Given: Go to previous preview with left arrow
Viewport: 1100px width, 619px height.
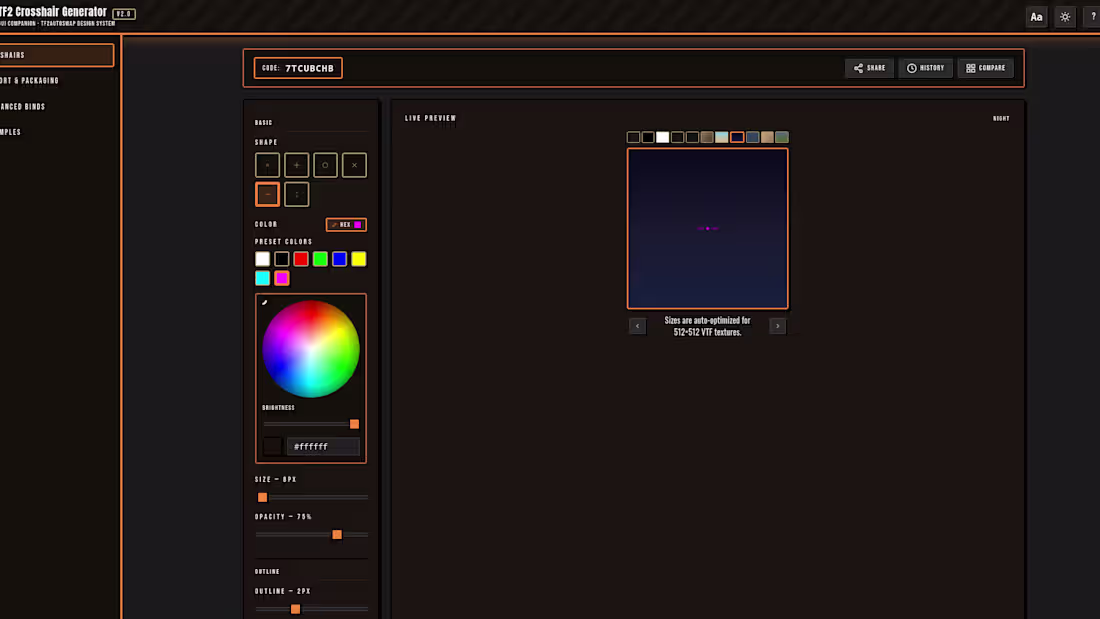Looking at the screenshot, I should click(637, 326).
